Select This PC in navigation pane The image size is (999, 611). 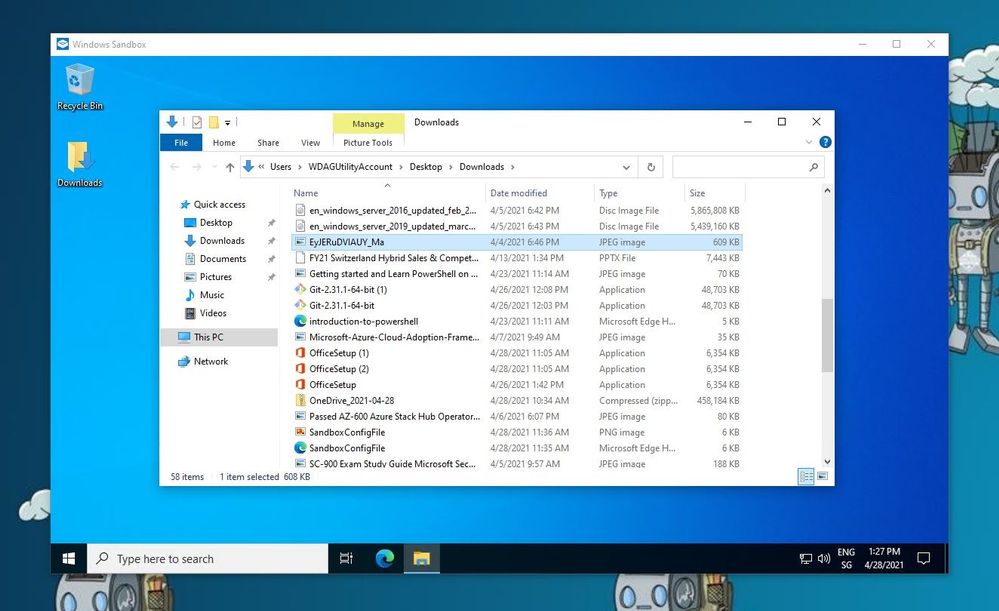click(x=219, y=337)
